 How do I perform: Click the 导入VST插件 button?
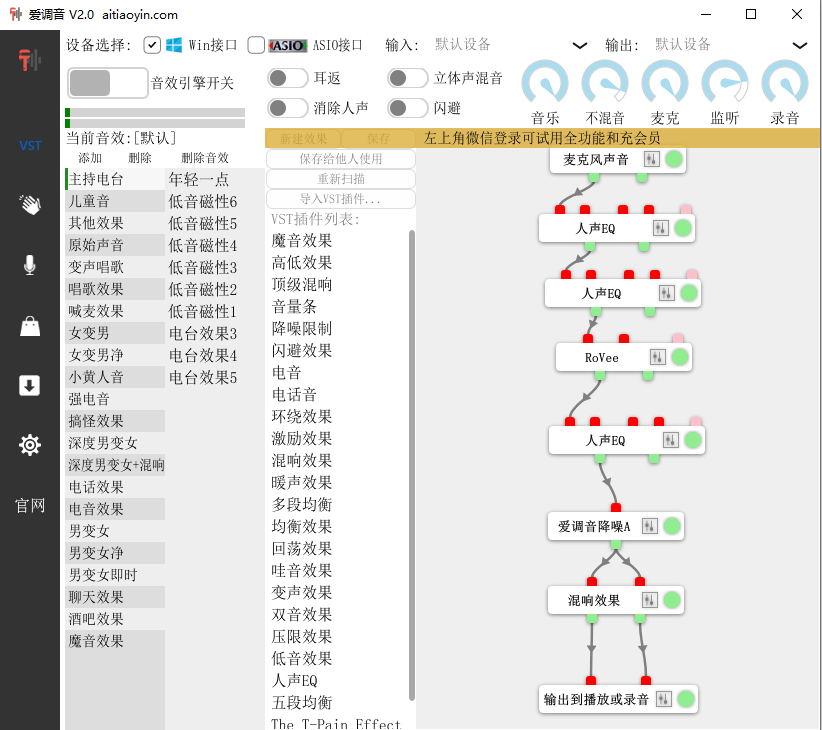pos(341,199)
